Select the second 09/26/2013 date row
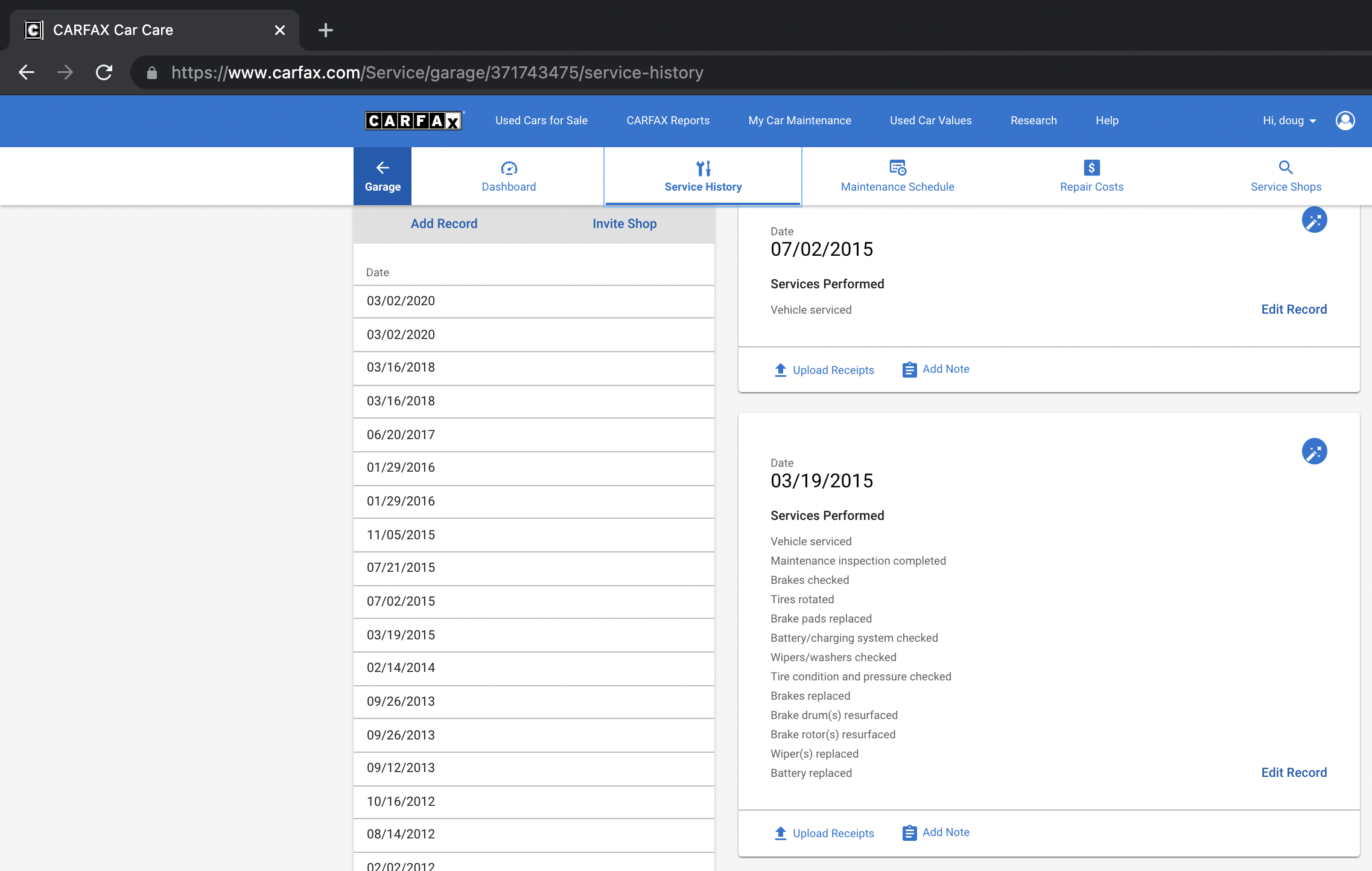The width and height of the screenshot is (1372, 871). click(534, 735)
